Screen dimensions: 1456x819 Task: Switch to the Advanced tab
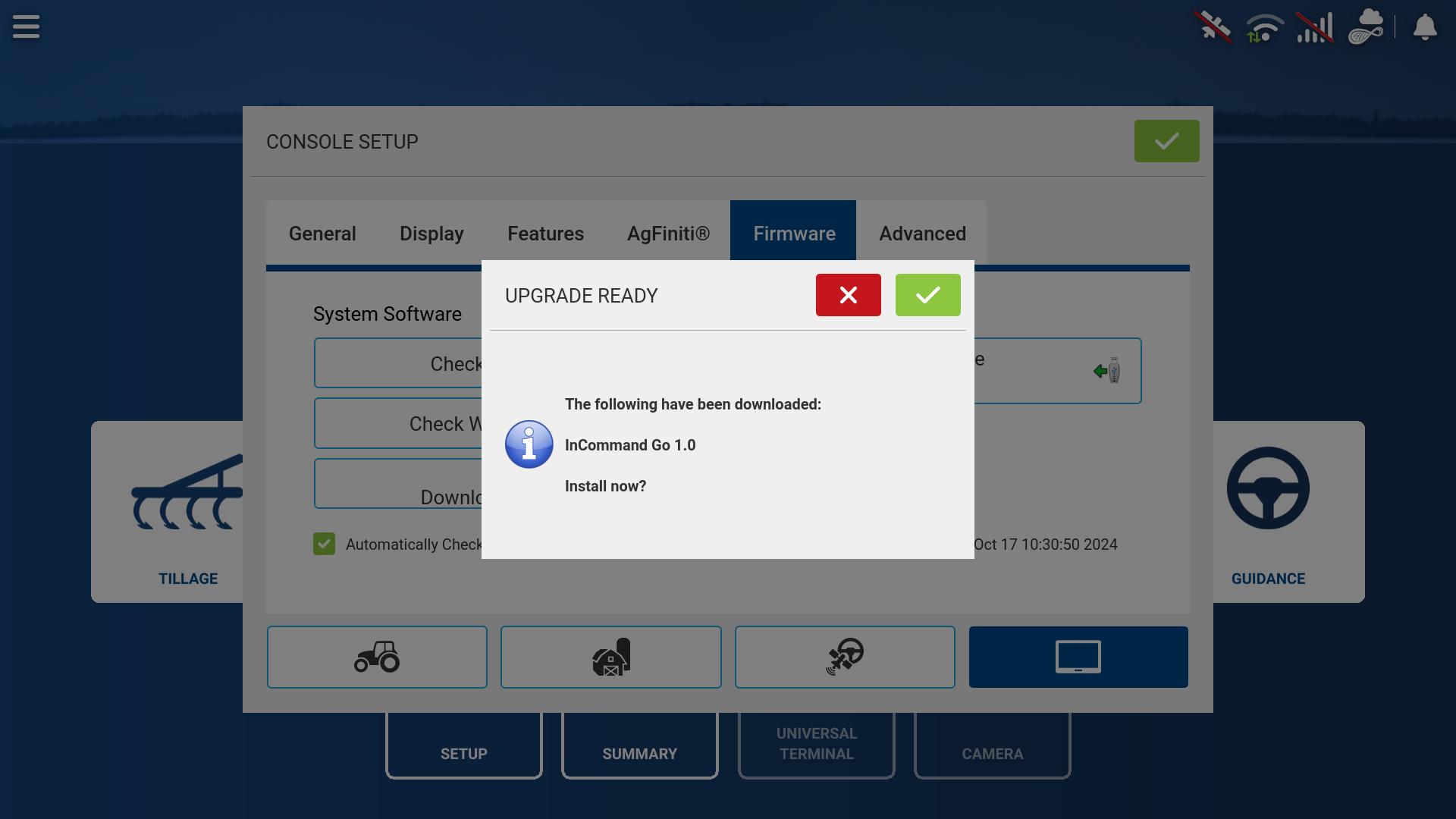(921, 234)
